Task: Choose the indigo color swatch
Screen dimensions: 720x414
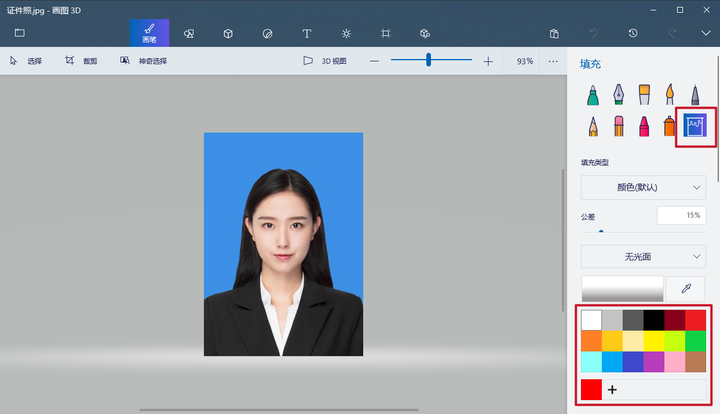Action: [633, 362]
